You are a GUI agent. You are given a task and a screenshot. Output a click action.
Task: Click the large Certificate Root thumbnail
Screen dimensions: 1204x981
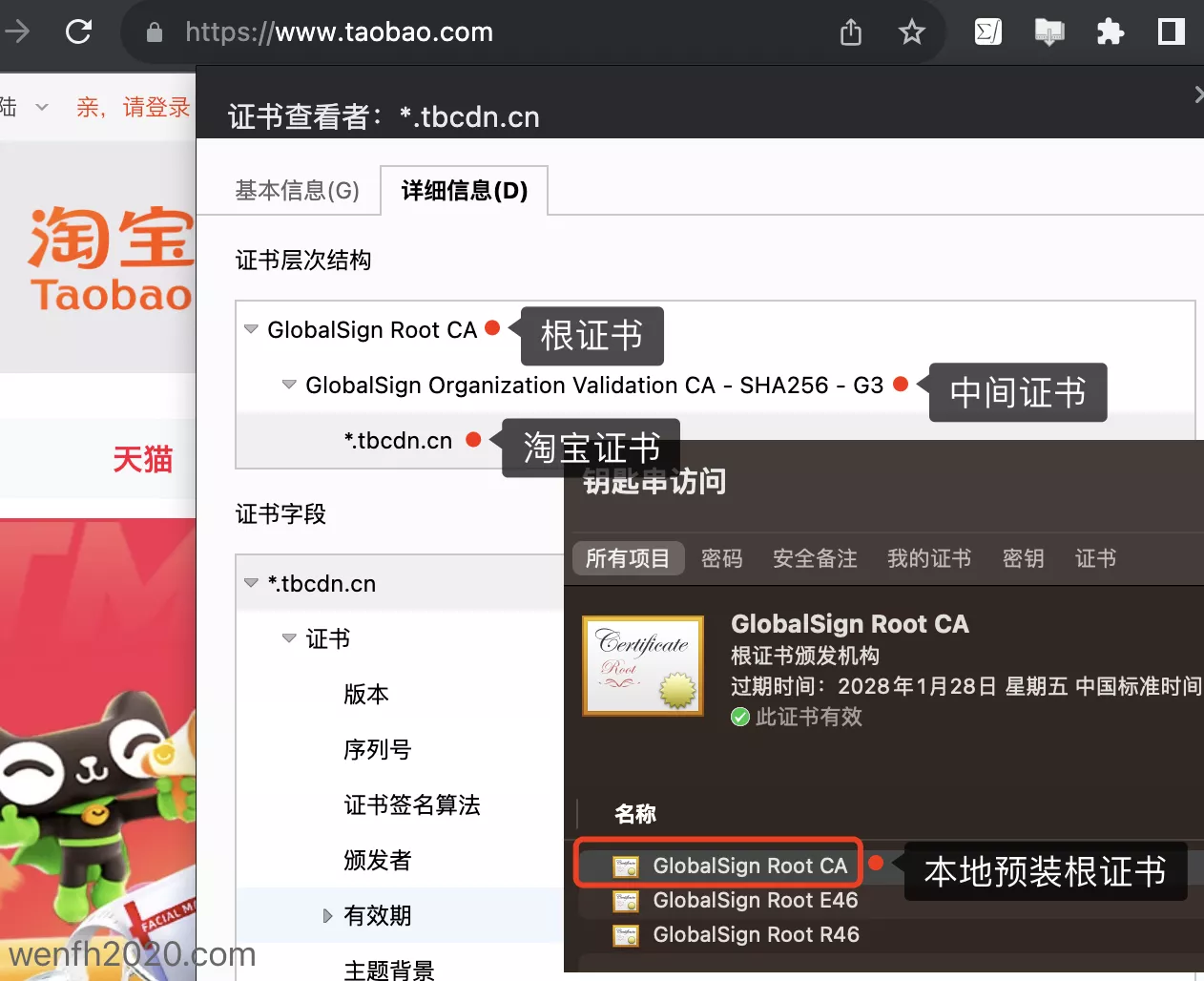643,665
